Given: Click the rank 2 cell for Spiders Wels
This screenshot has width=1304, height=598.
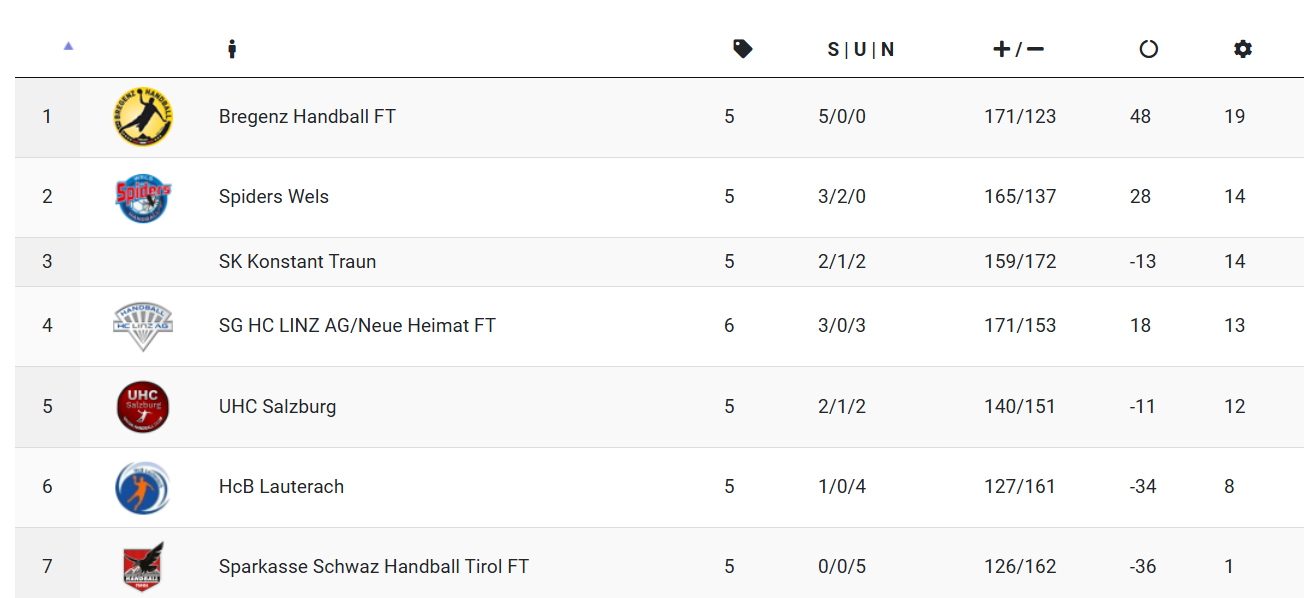Looking at the screenshot, I should (47, 197).
